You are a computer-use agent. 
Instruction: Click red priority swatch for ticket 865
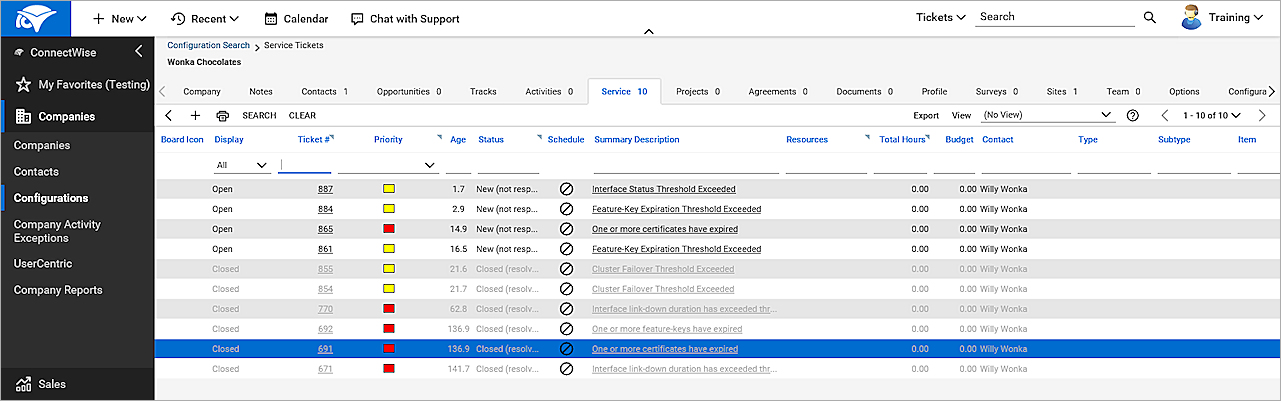pyautogui.click(x=389, y=229)
